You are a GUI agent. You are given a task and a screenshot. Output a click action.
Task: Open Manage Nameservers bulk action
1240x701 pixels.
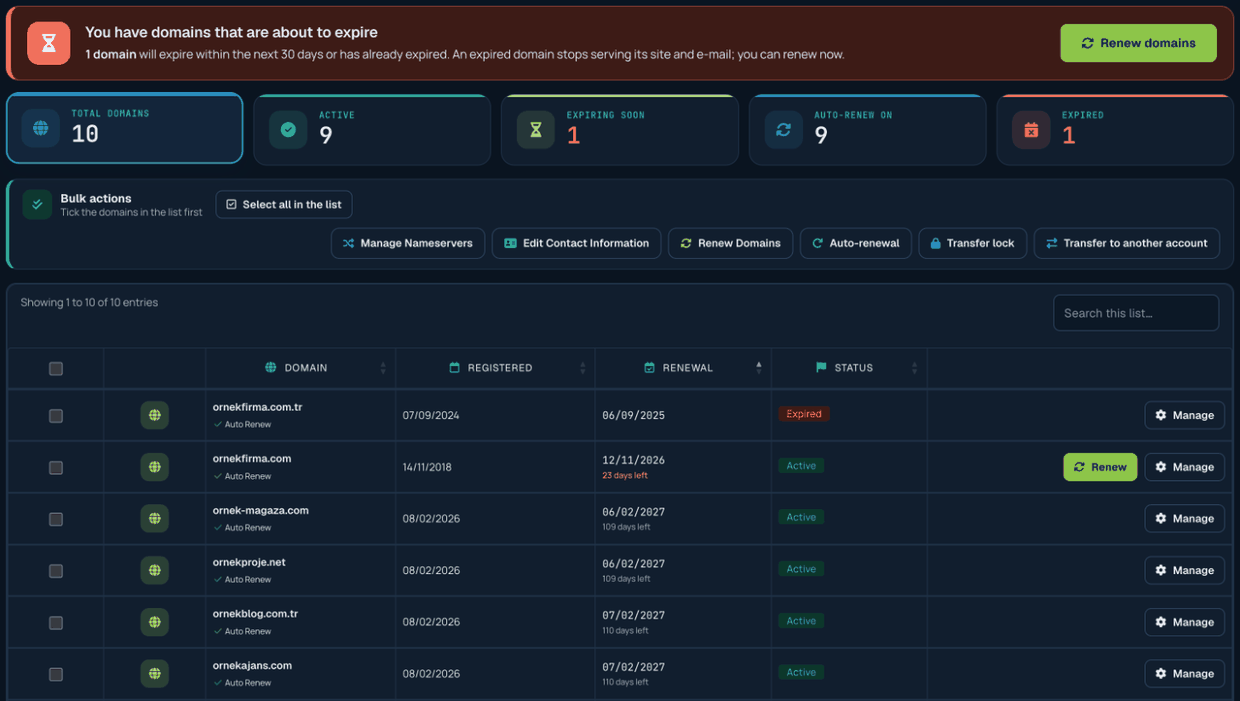(408, 243)
